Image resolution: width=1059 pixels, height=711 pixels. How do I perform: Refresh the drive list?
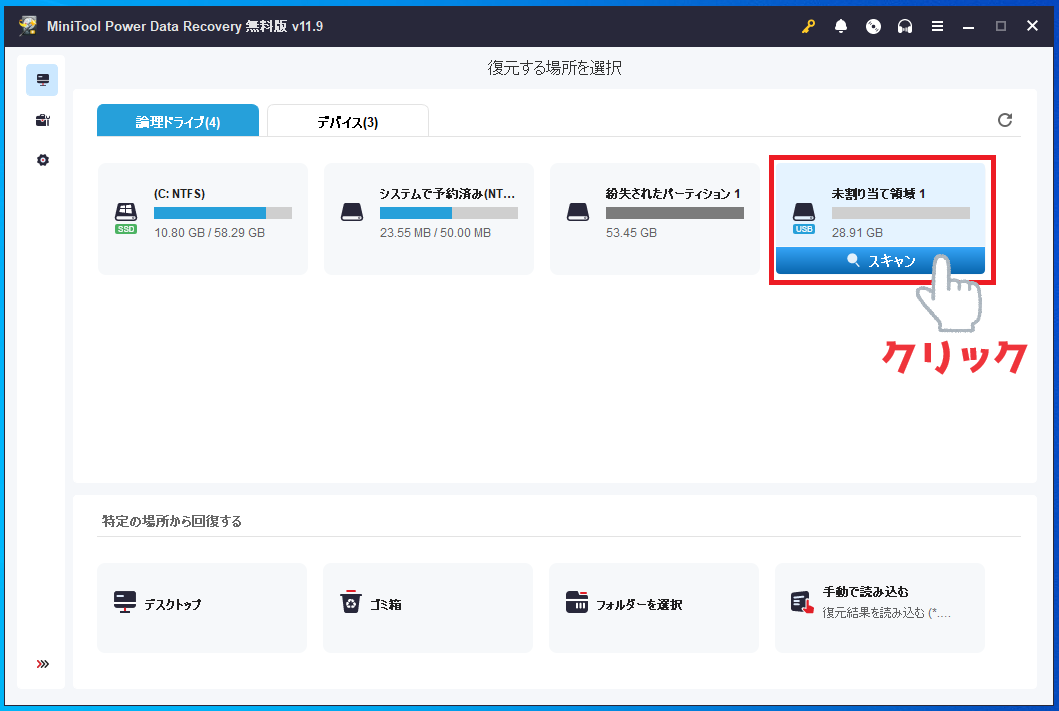click(x=1005, y=120)
